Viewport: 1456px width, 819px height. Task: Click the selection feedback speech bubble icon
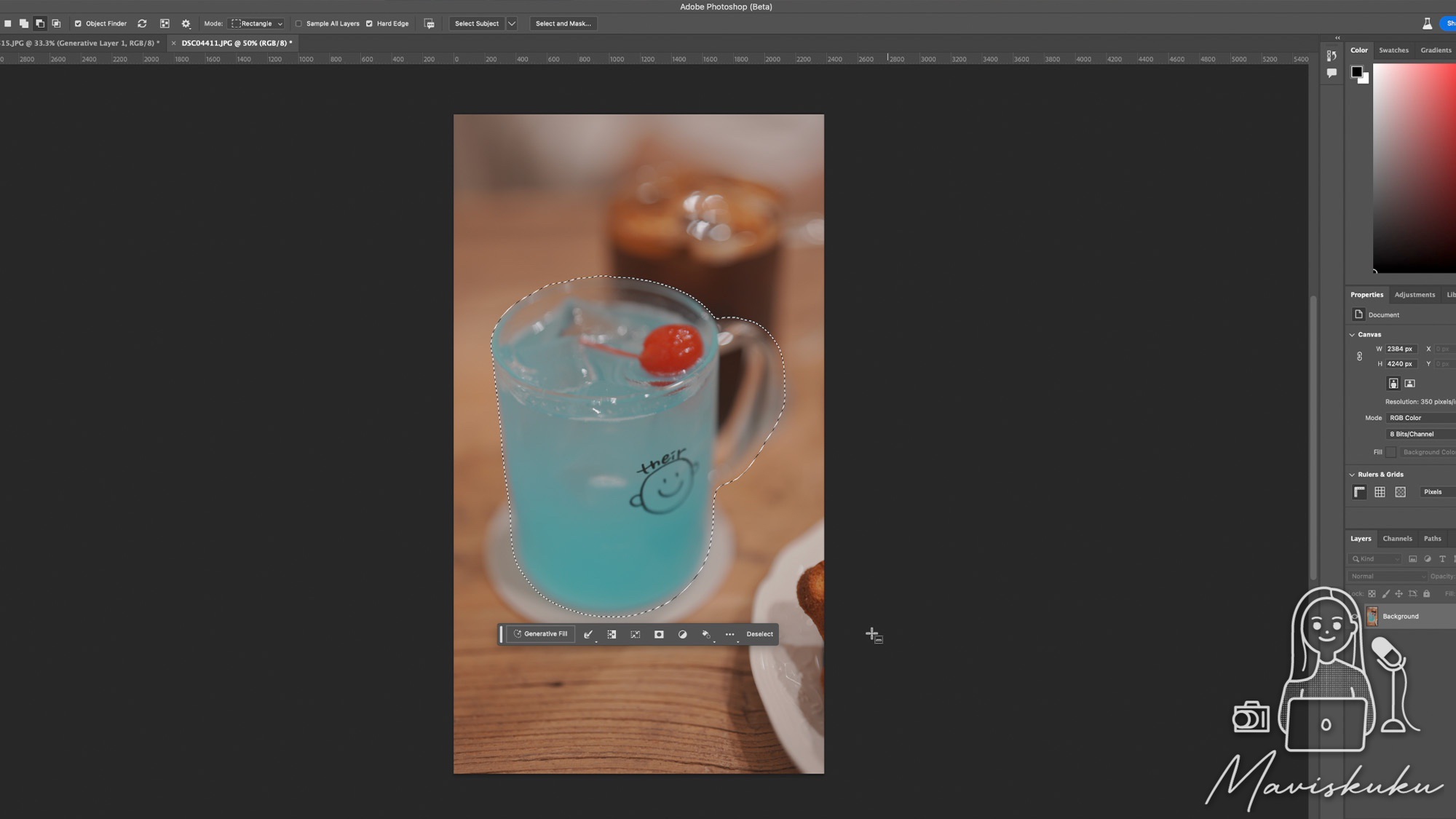[430, 23]
